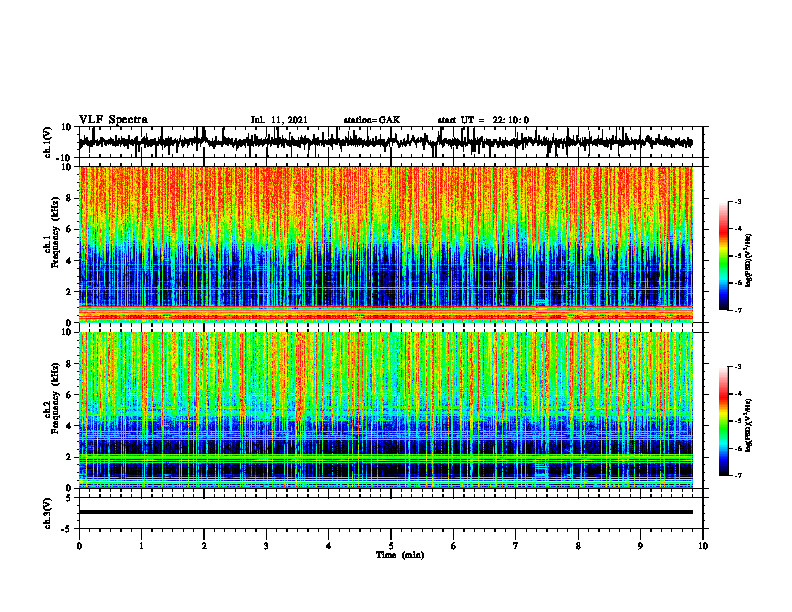Click the ch.1(V) waveform axis label
The image size is (792, 612).
tap(48, 142)
